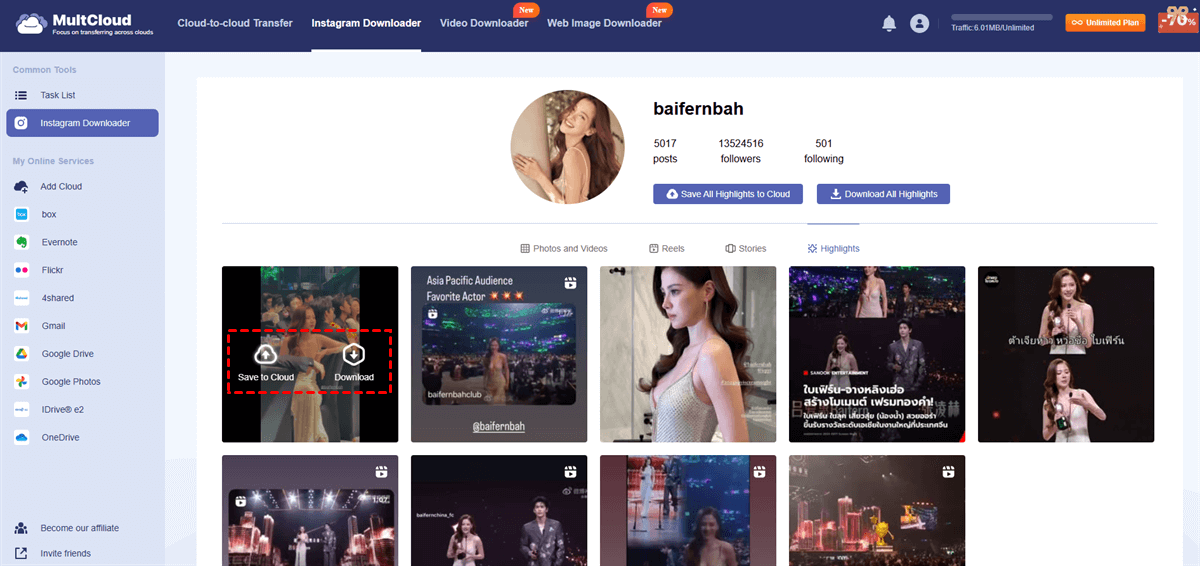
Task: Select the OneDrive cloud icon
Action: 21,438
